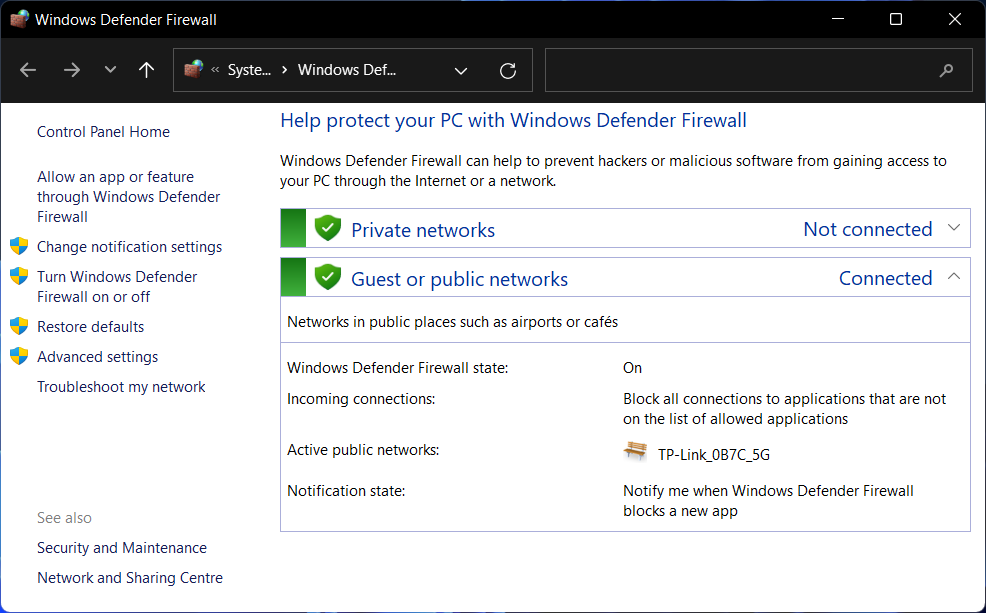986x613 pixels.
Task: Open Change notification settings
Action: pos(130,246)
